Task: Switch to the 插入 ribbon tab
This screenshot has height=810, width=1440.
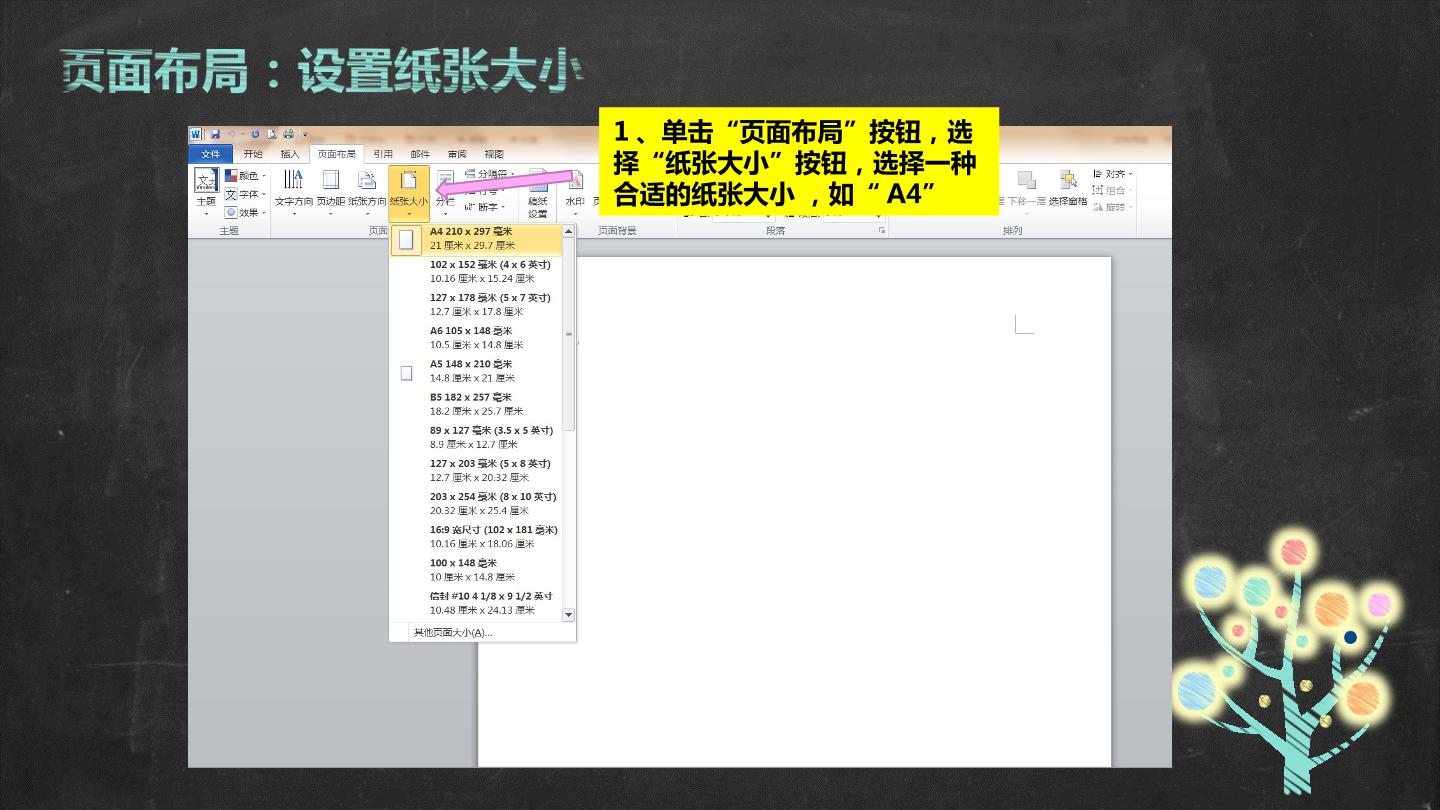Action: coord(290,154)
